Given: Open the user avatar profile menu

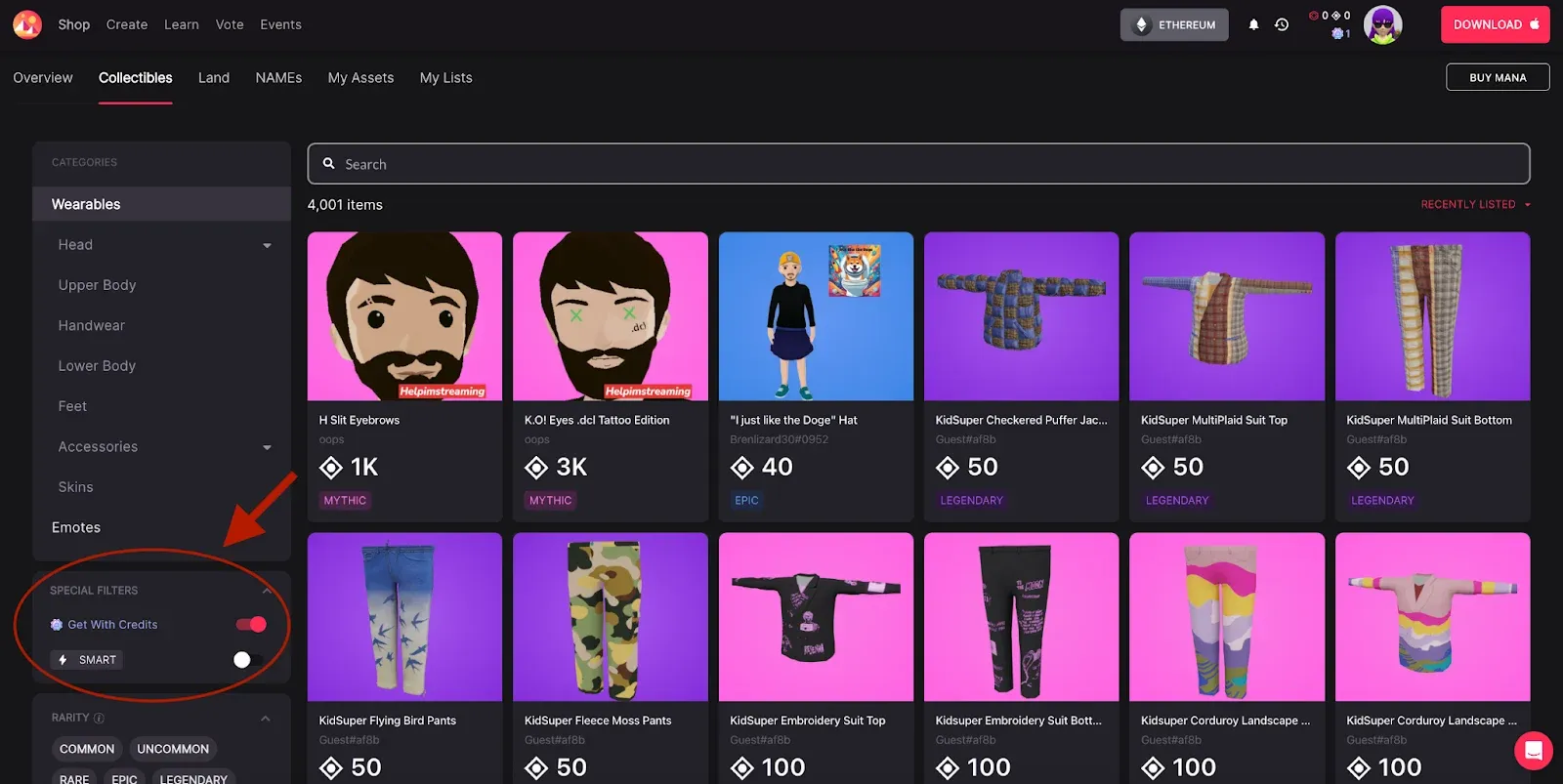Looking at the screenshot, I should click(1382, 24).
